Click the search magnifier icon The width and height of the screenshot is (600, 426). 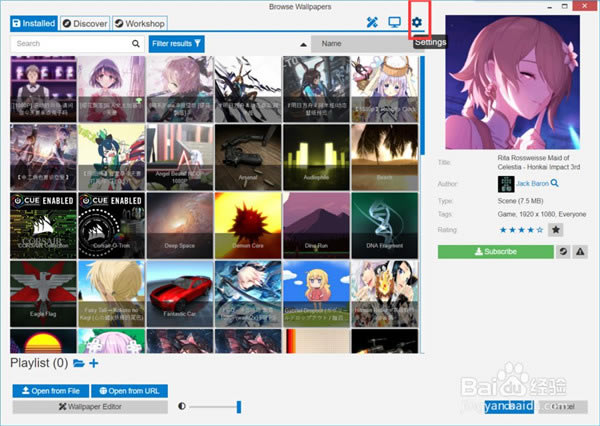point(136,44)
